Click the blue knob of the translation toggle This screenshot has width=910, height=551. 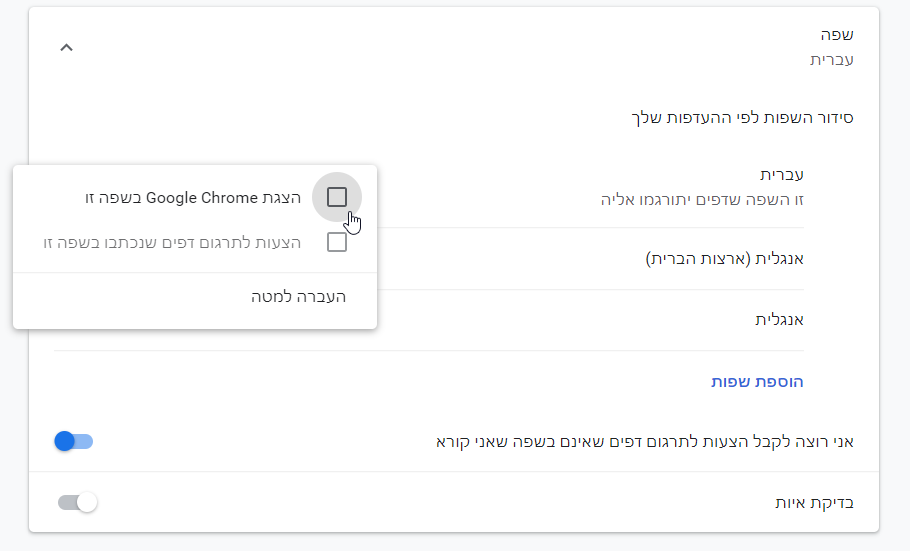[65, 441]
